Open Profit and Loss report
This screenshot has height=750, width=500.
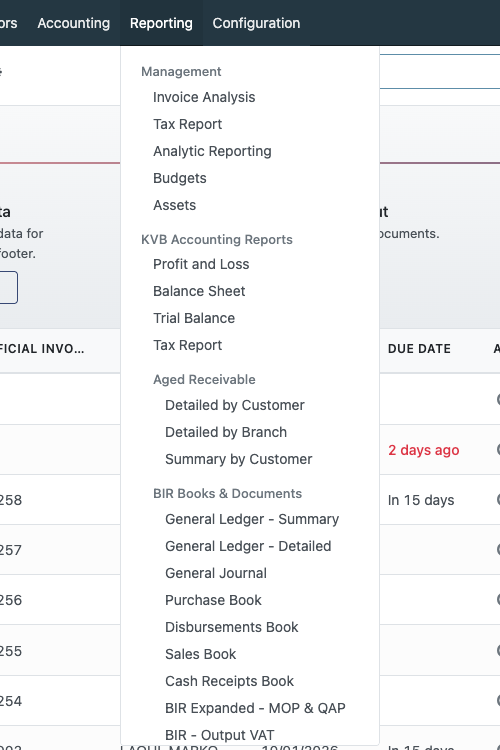coord(201,264)
